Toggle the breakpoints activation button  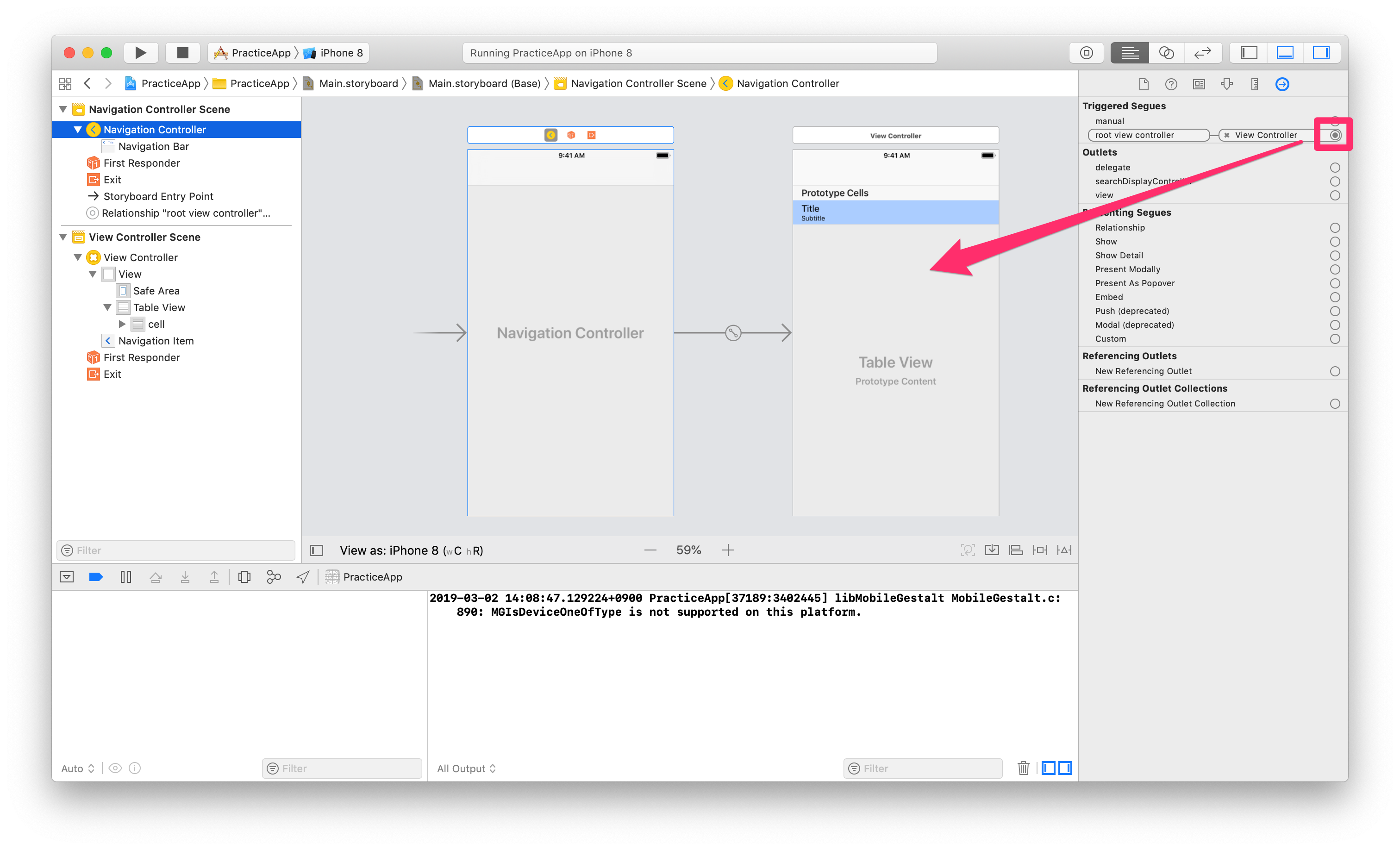pos(96,577)
